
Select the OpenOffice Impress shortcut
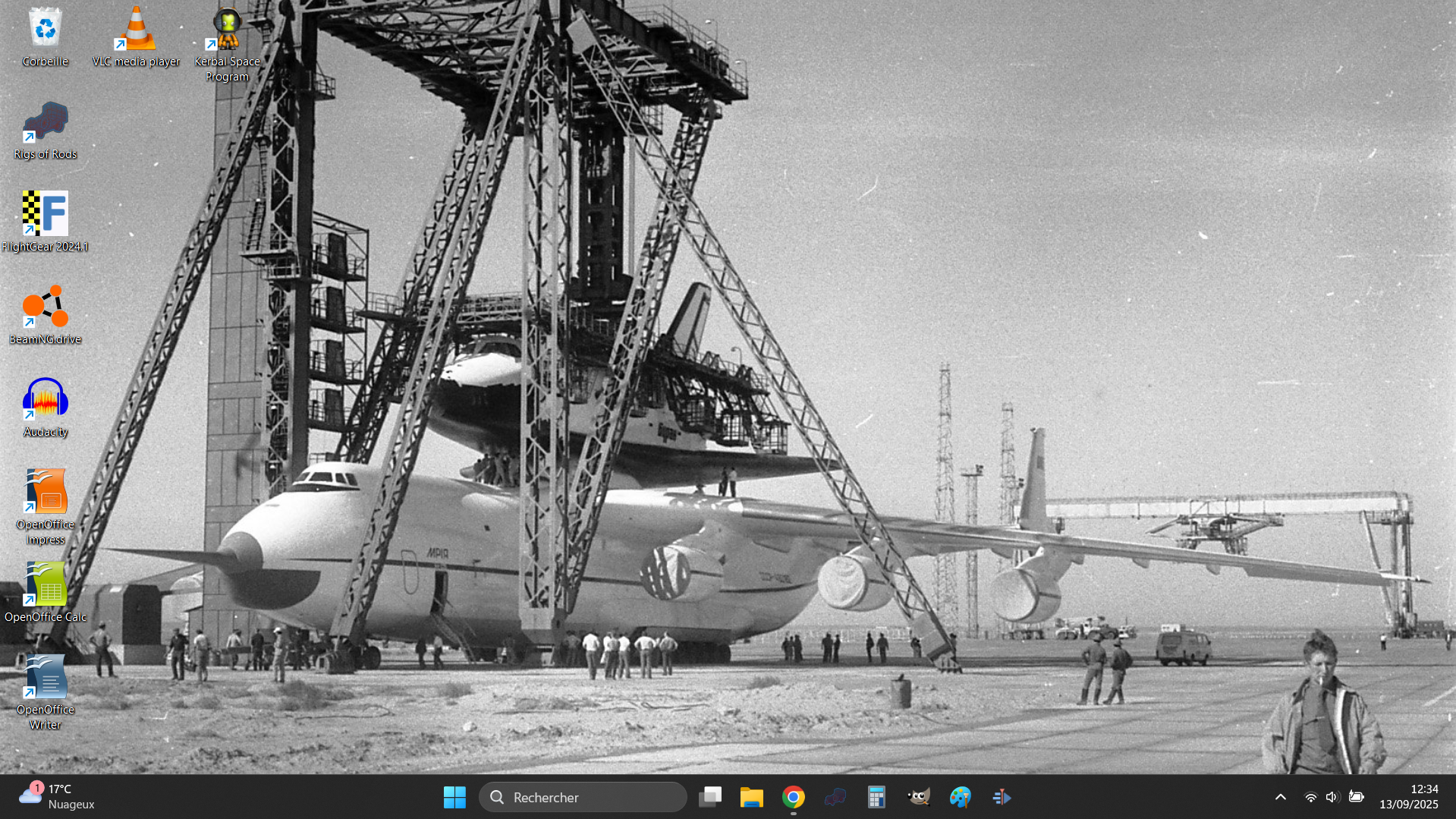pyautogui.click(x=46, y=507)
